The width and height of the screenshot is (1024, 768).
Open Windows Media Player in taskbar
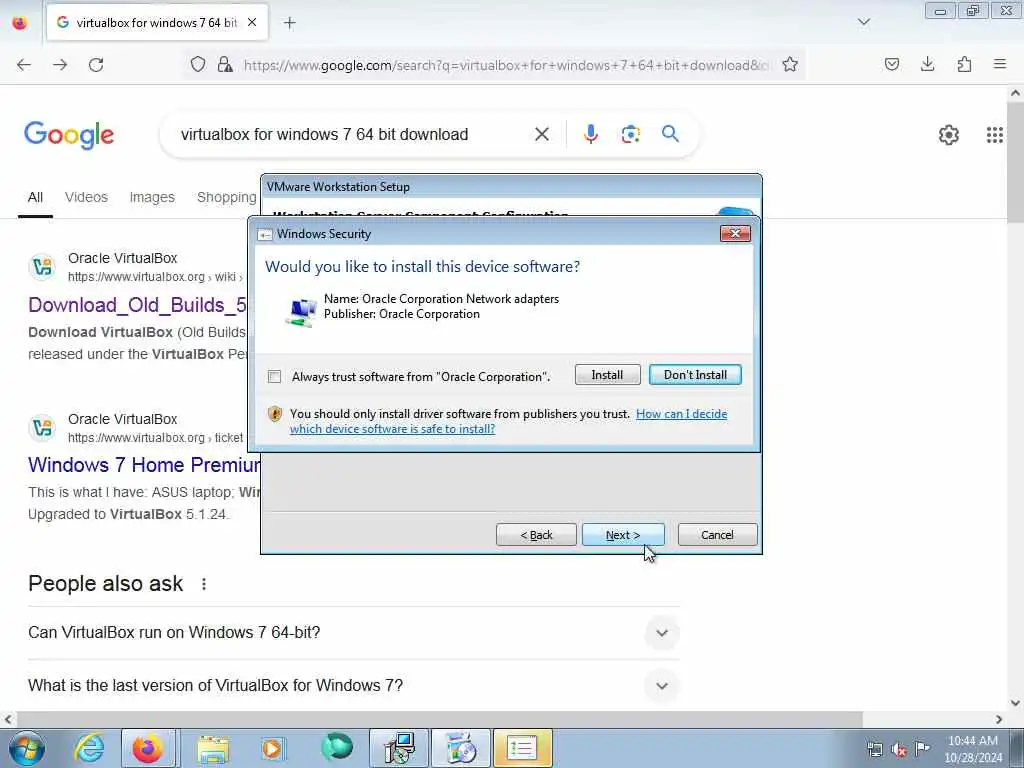[x=274, y=748]
